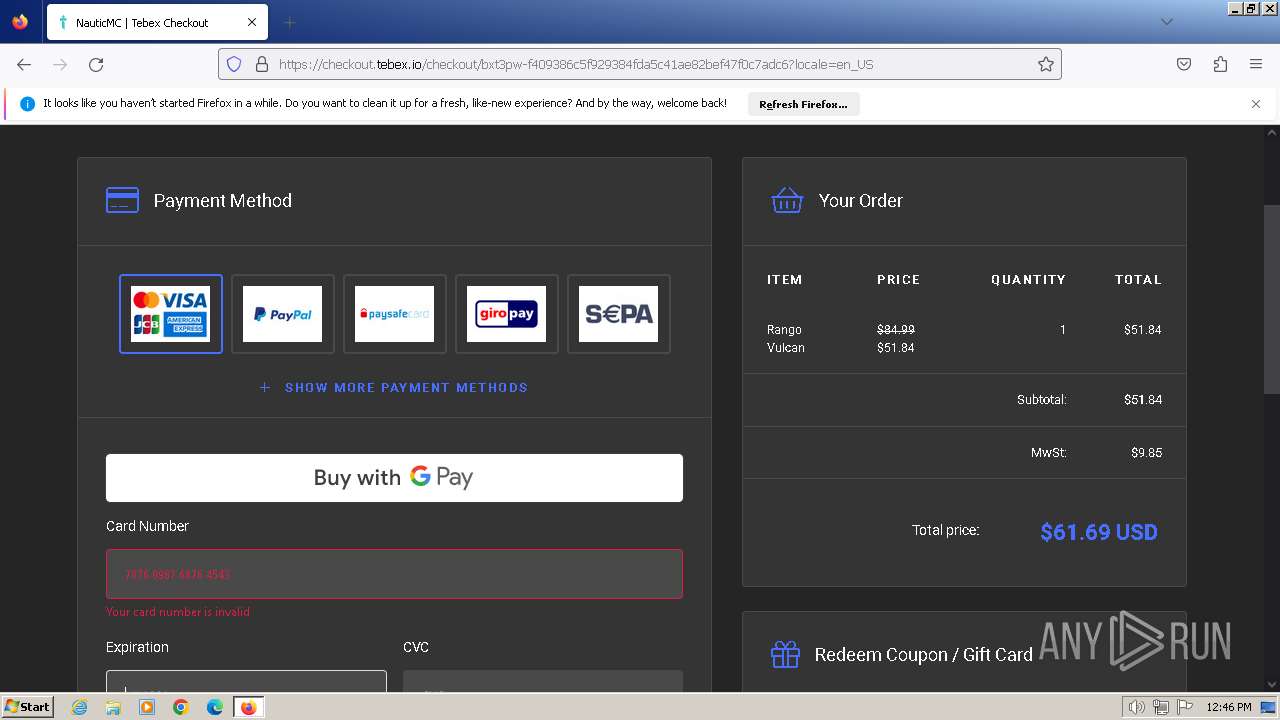Focus the Expiration input field
This screenshot has height=720, width=1280.
click(x=246, y=681)
